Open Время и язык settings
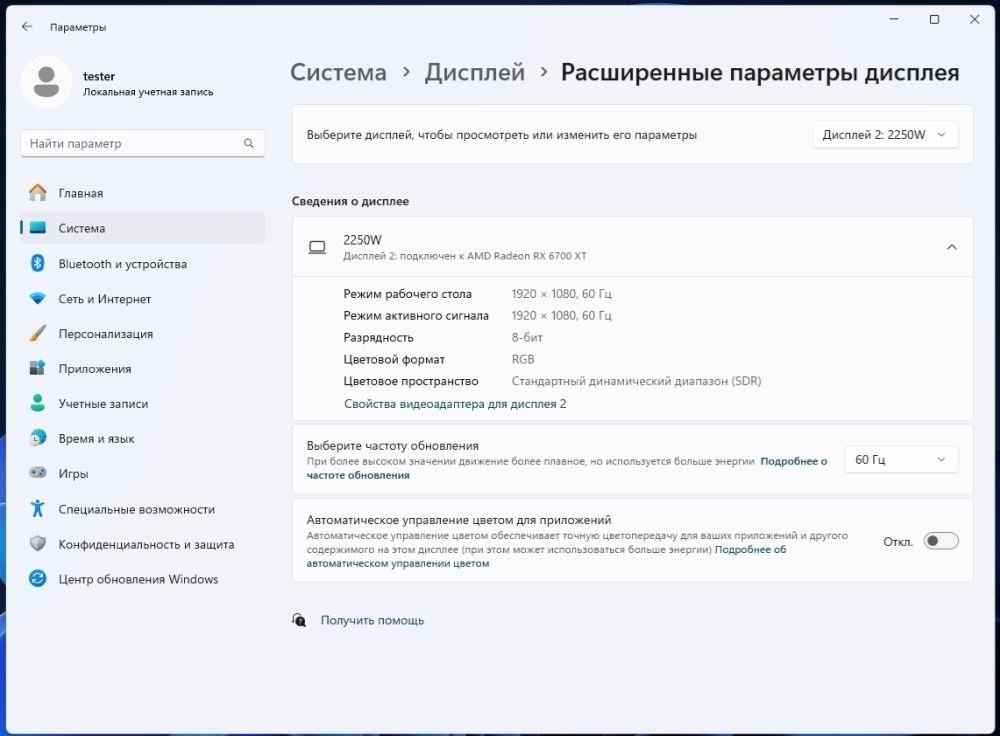The width and height of the screenshot is (1000, 736). point(143,439)
